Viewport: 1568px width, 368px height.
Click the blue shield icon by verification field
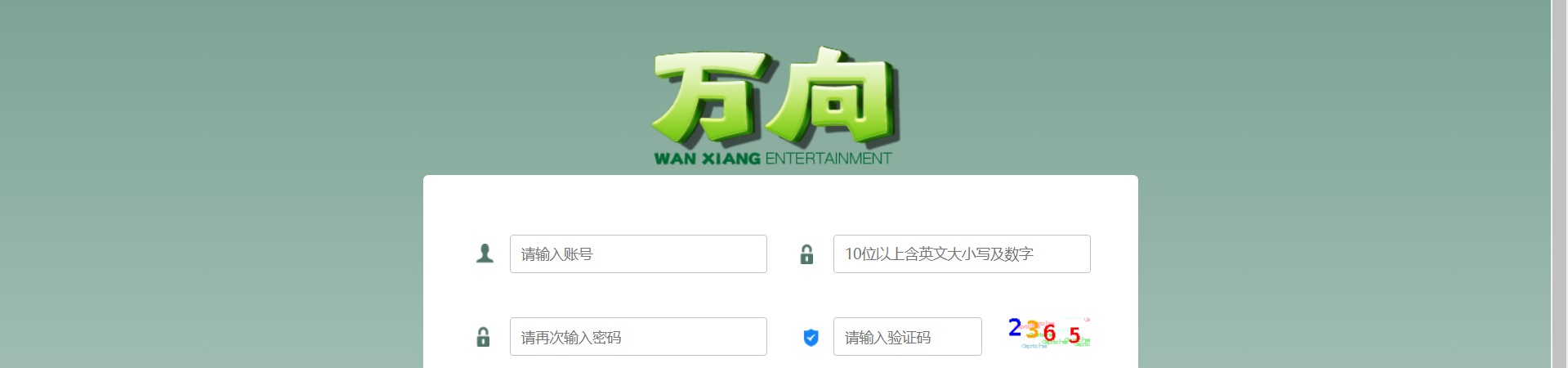[811, 337]
